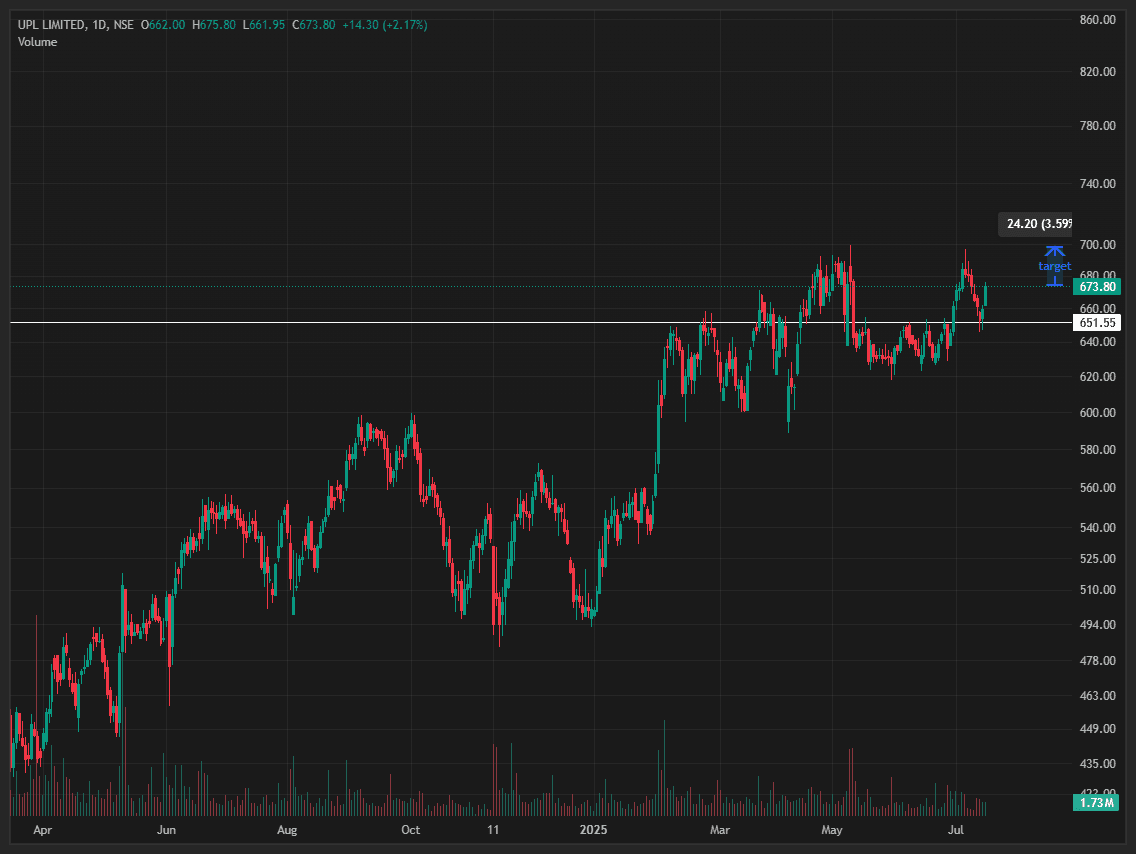
Task: Click the 463.00 price axis label
Action: tap(1098, 695)
